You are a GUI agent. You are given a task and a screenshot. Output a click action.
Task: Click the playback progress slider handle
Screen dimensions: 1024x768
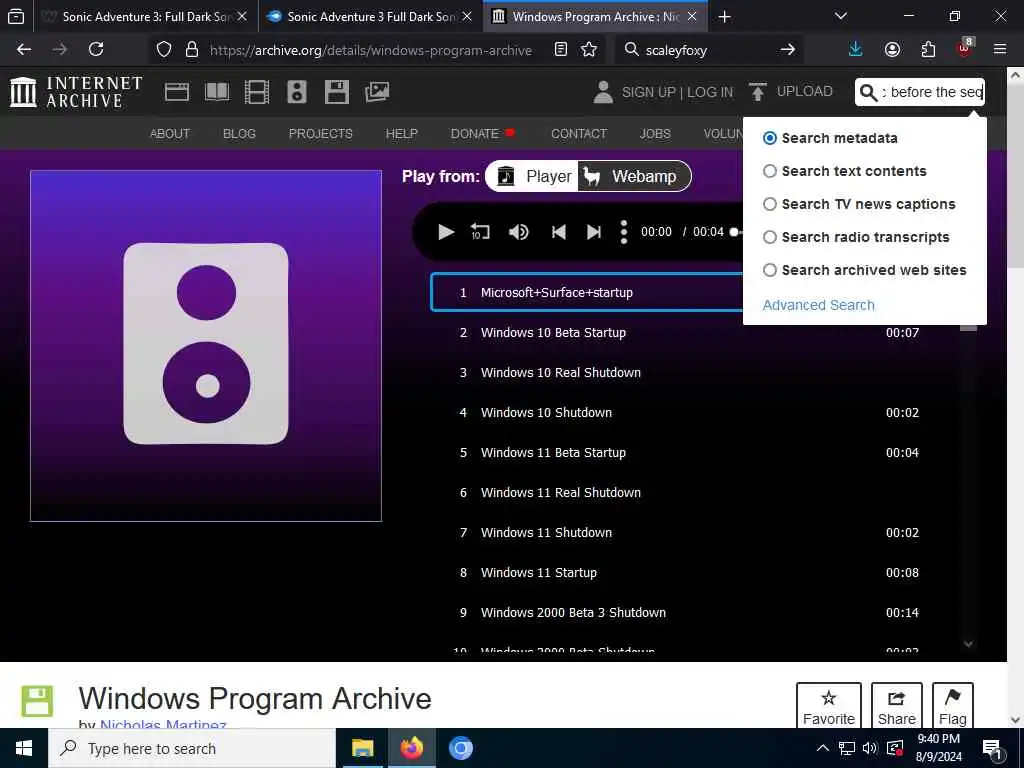734,232
